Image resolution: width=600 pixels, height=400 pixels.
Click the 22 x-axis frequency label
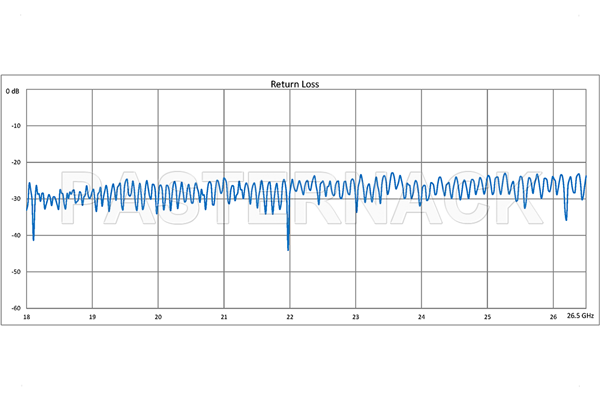point(290,317)
